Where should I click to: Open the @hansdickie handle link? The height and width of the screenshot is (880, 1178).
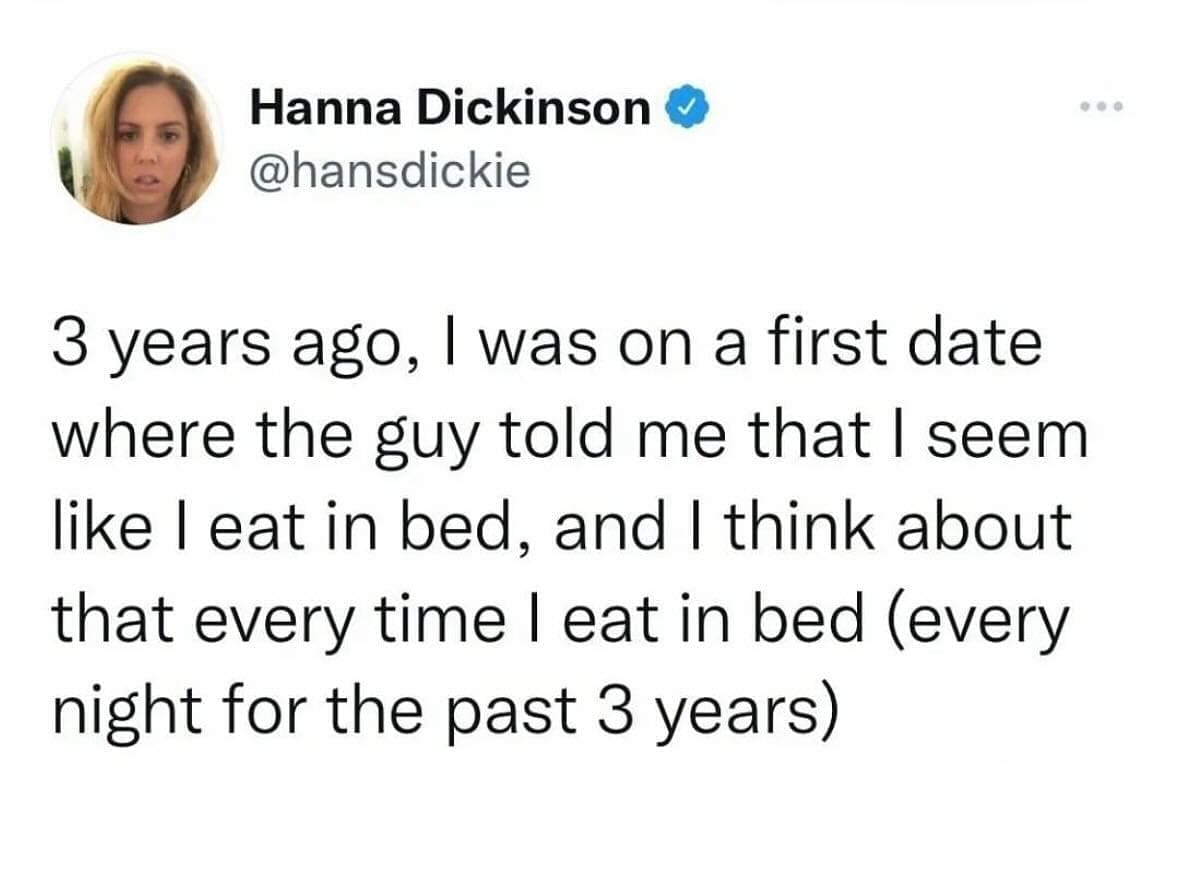click(x=389, y=171)
